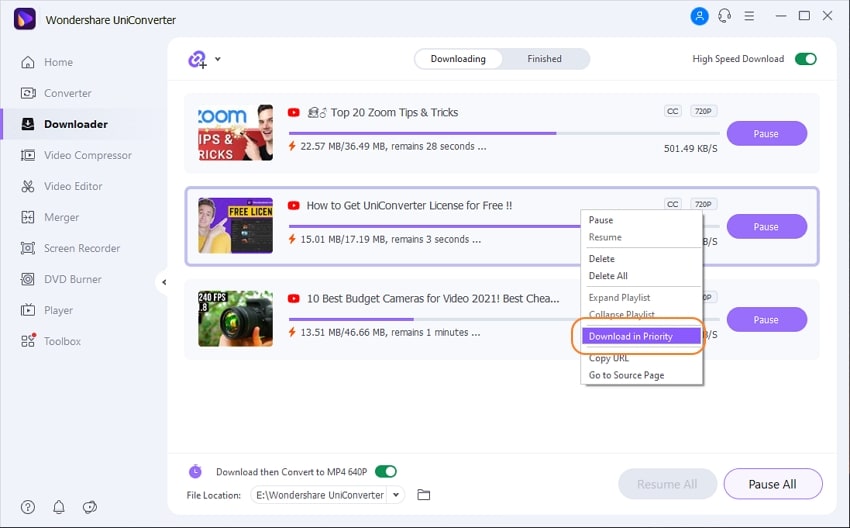Choose Resume in the context menu

pyautogui.click(x=641, y=237)
